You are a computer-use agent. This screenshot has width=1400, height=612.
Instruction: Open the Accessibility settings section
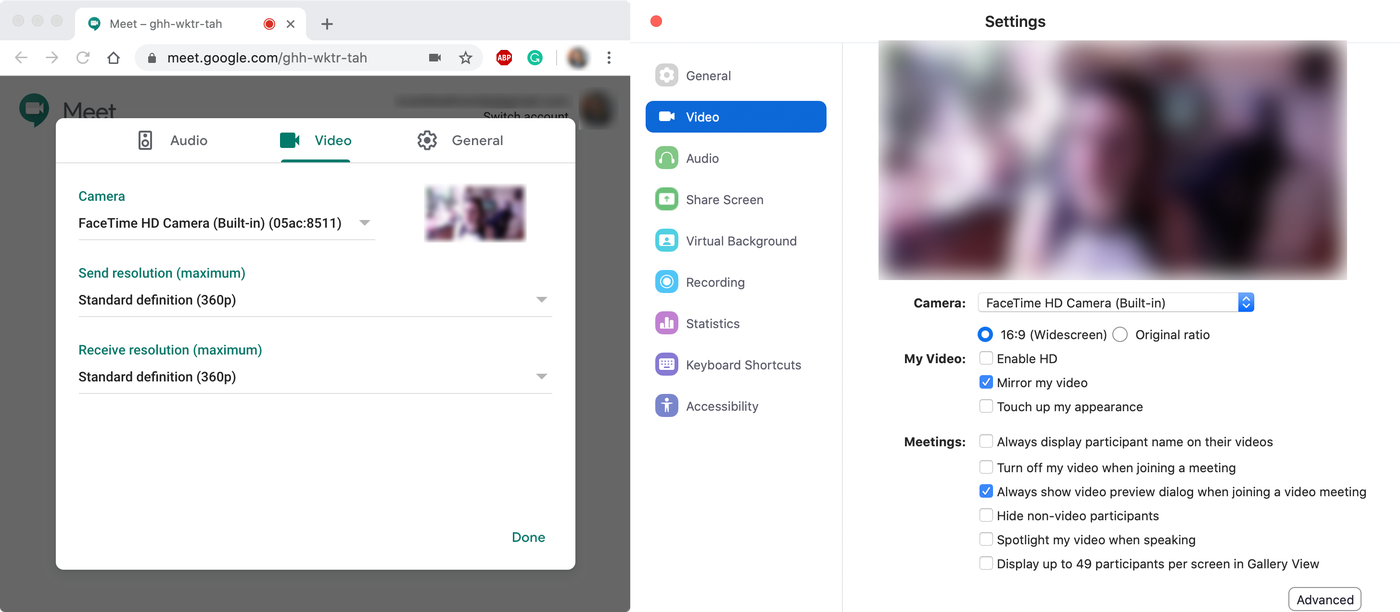724,405
